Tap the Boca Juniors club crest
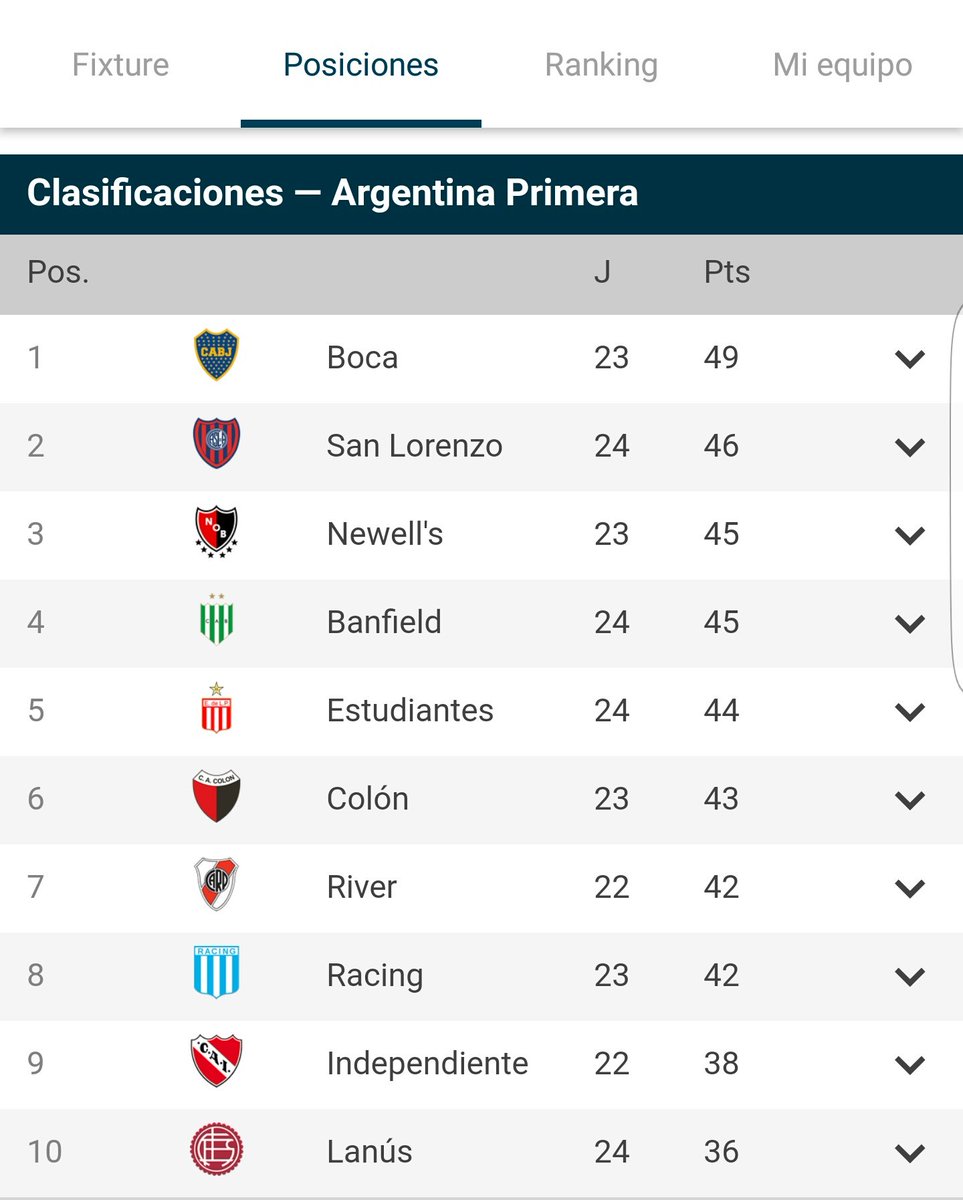Viewport: 963px width, 1200px height. tap(216, 356)
